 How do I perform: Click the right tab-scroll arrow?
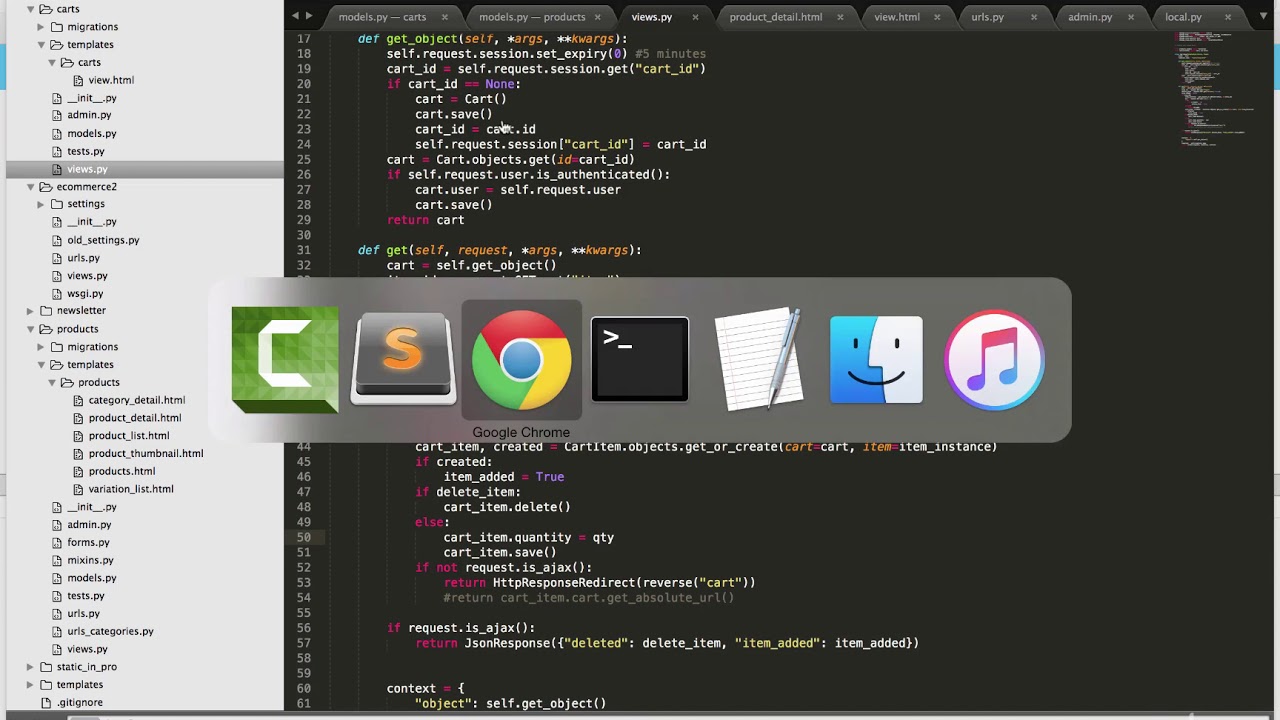[x=309, y=16]
